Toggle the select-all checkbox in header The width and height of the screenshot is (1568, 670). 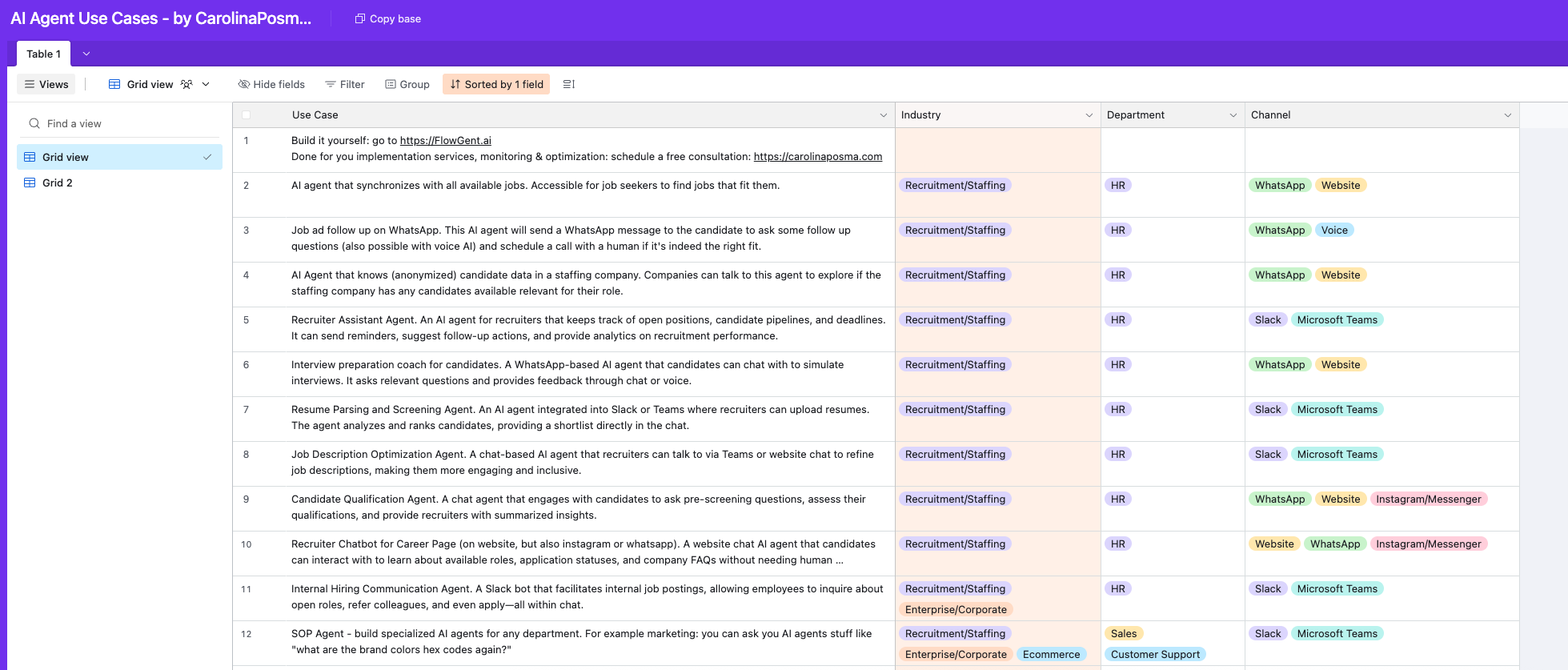(246, 115)
